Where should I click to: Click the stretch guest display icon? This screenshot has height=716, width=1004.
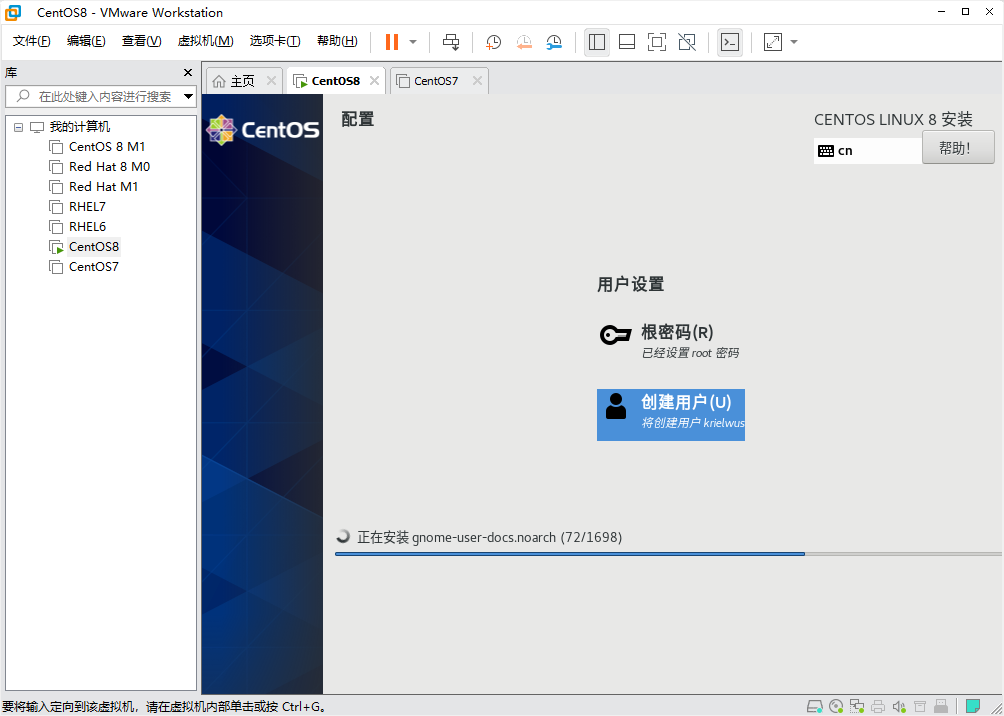click(x=773, y=42)
